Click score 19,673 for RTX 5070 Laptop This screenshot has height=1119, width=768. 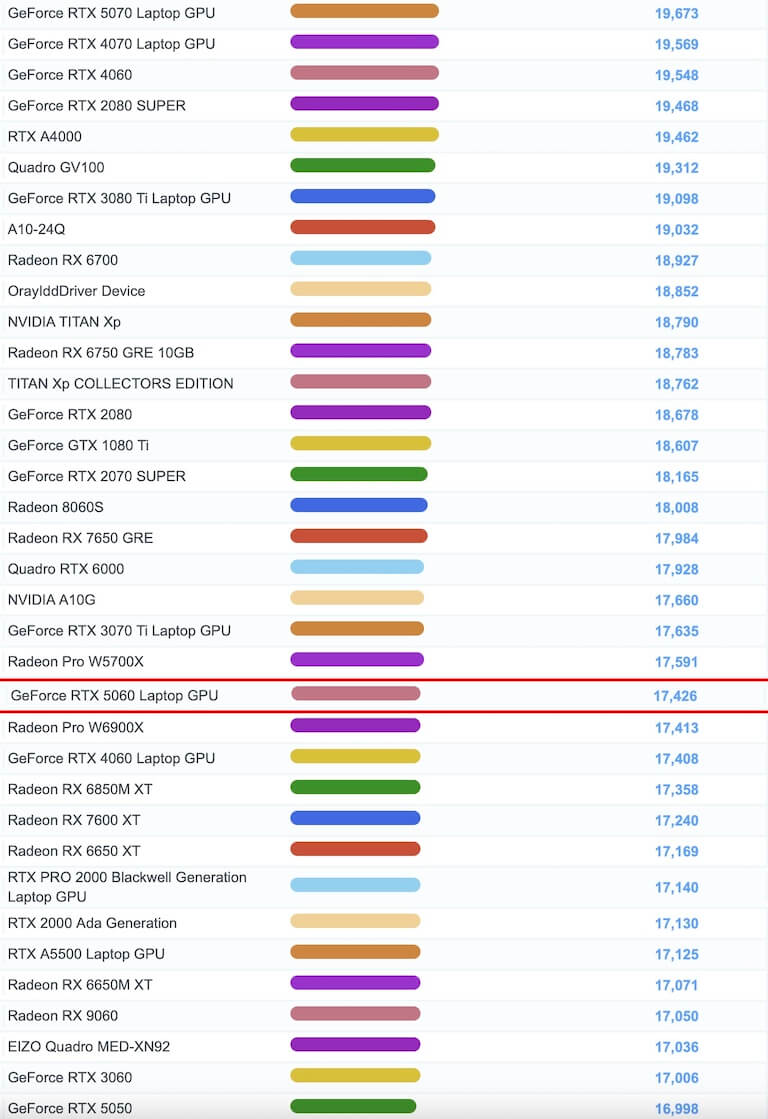[x=677, y=14]
